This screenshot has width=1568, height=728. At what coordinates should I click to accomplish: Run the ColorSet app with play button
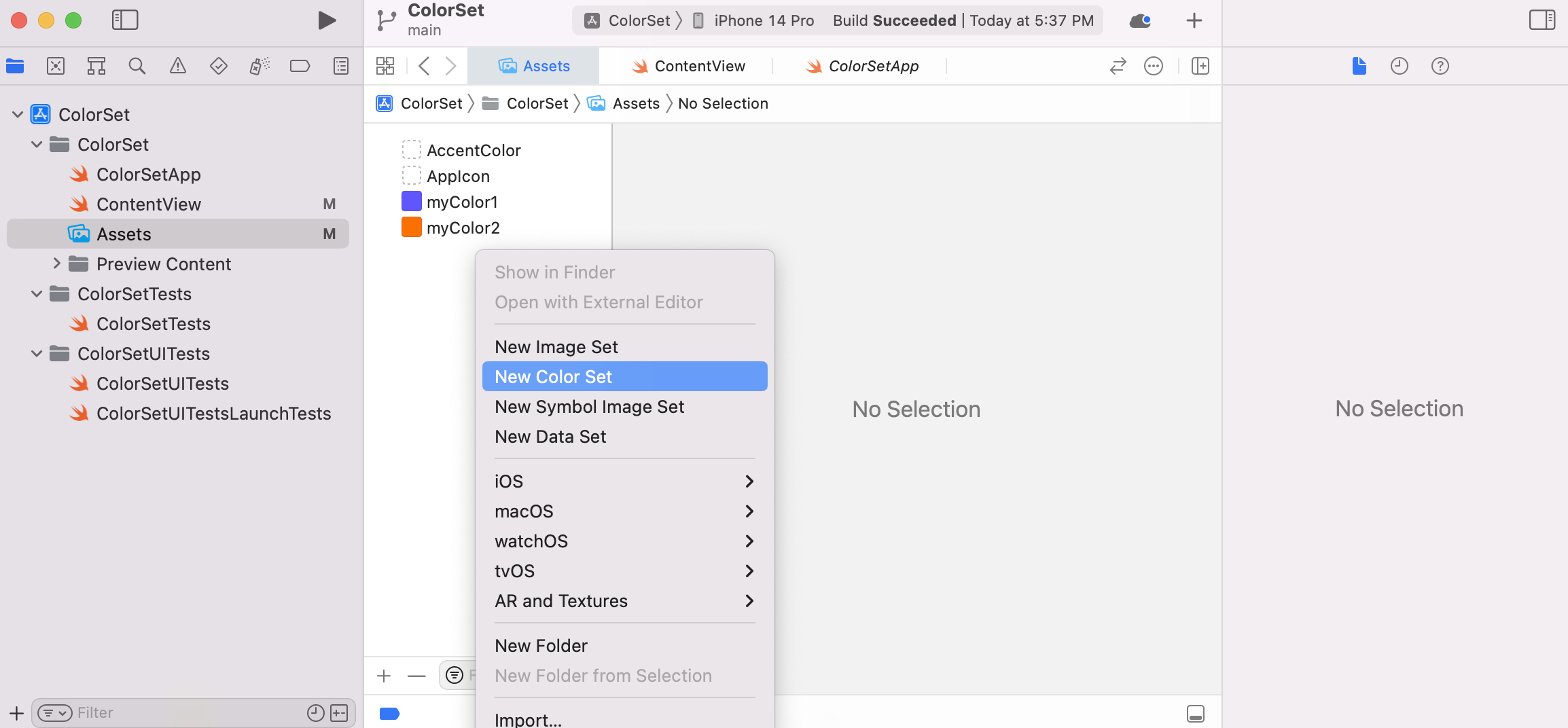327,20
